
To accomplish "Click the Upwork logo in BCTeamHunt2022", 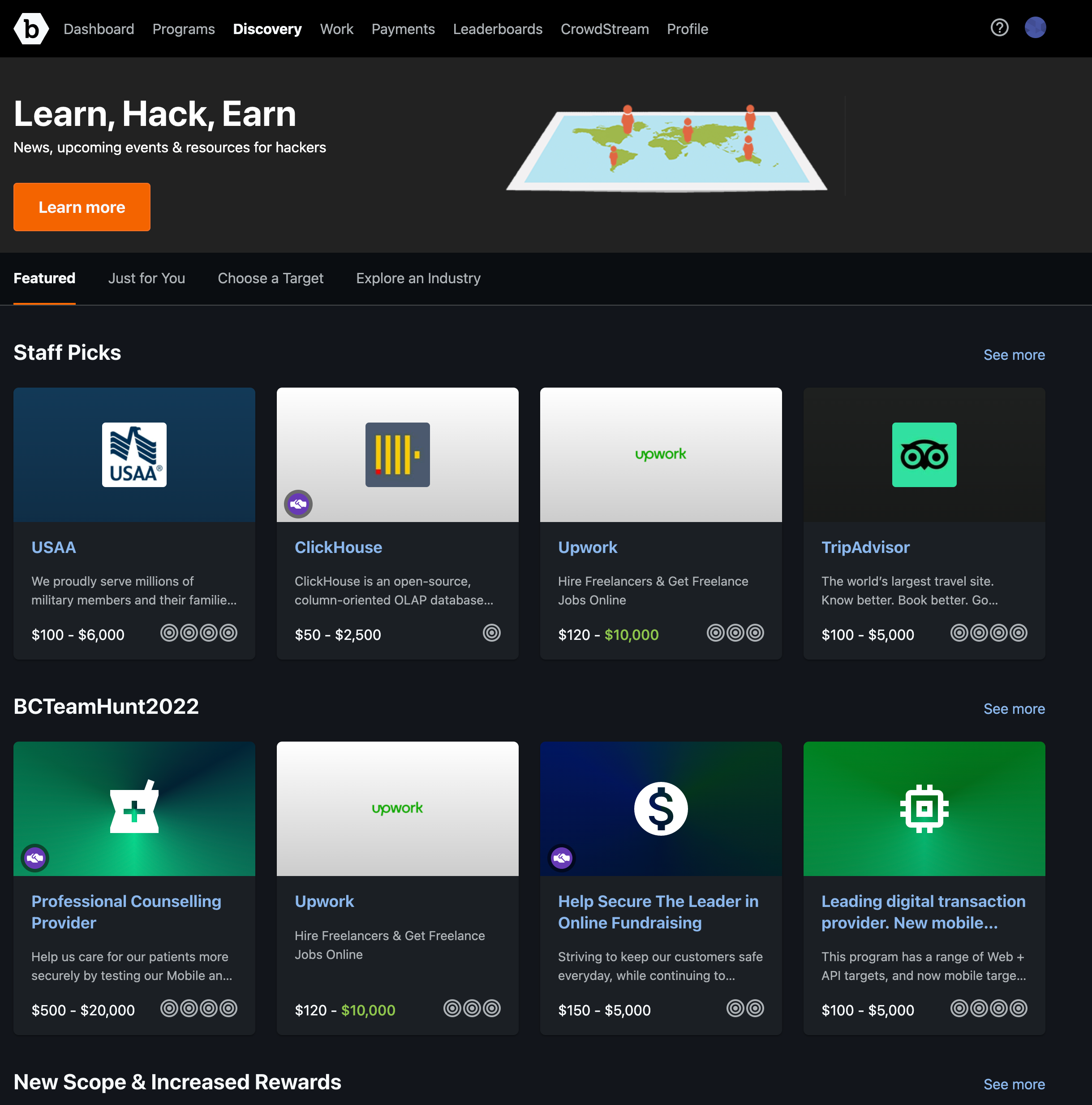I will (x=397, y=808).
